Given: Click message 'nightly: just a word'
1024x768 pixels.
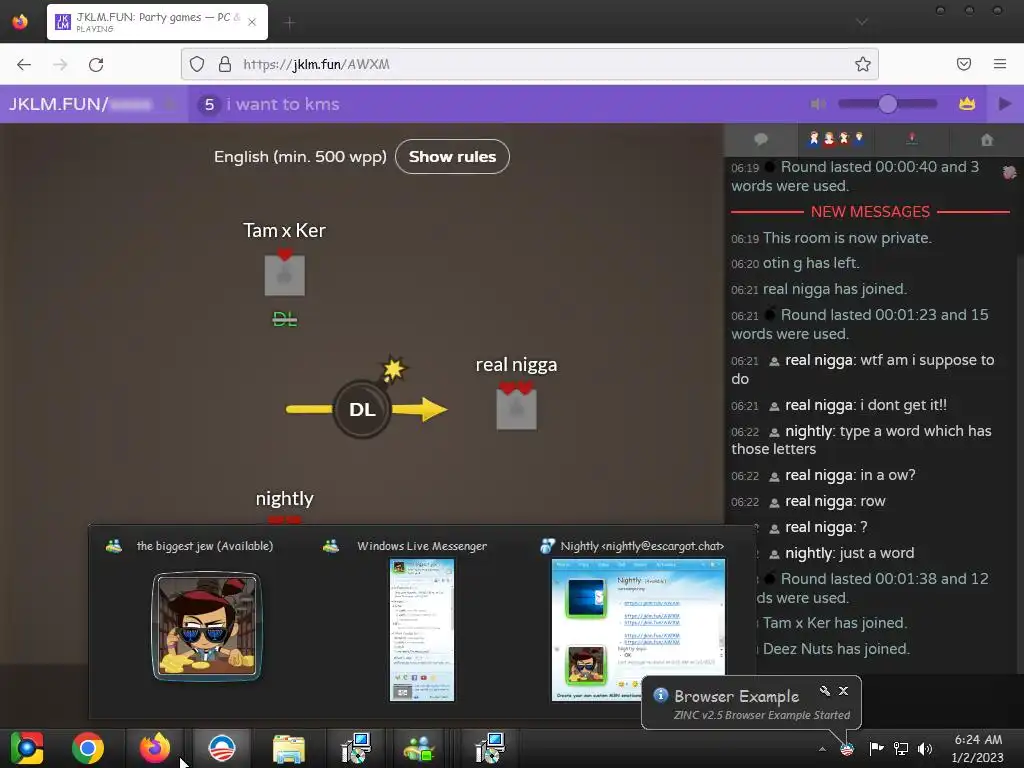Looking at the screenshot, I should point(849,553).
